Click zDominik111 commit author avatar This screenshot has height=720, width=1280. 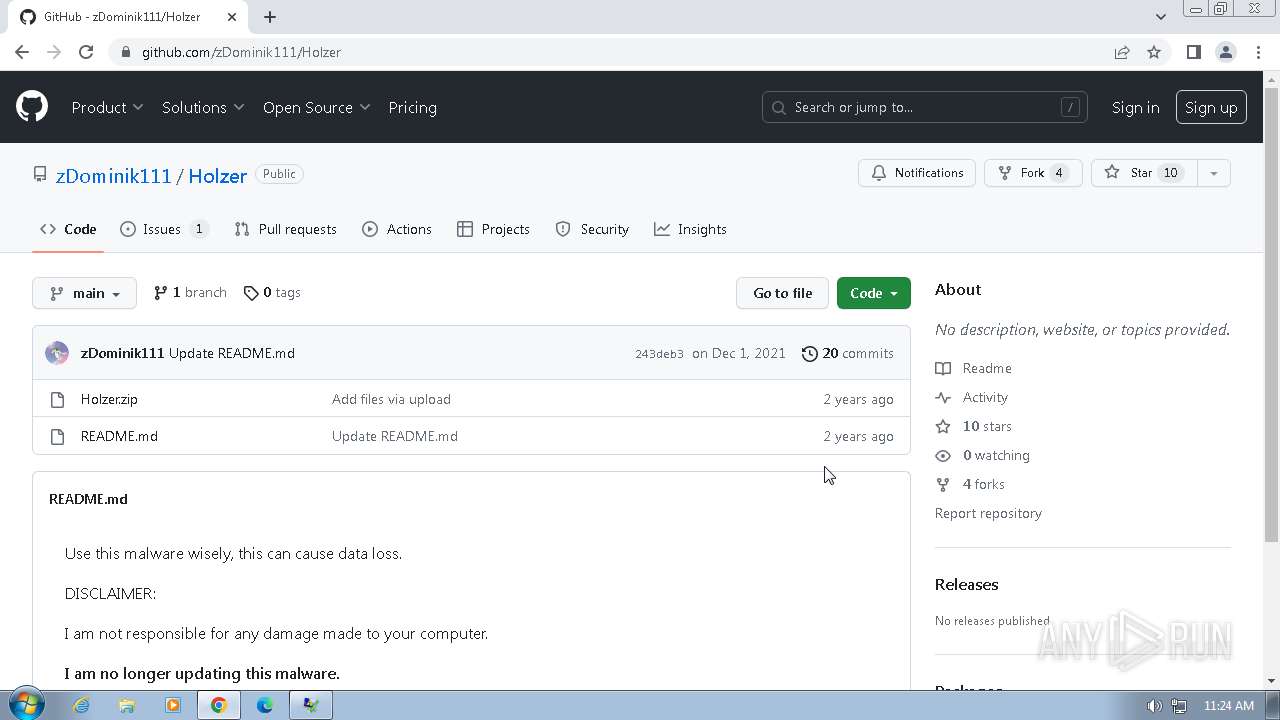click(x=57, y=353)
